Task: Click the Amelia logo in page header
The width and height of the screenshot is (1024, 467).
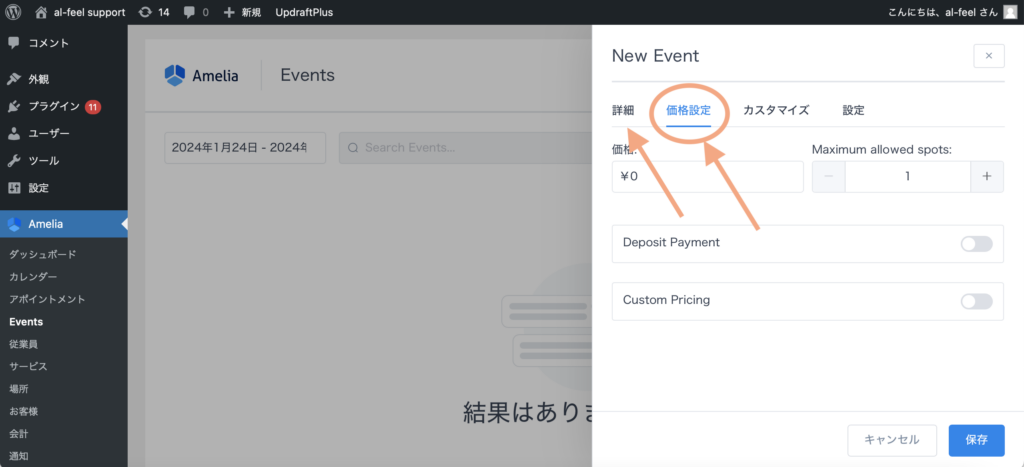Action: point(175,76)
